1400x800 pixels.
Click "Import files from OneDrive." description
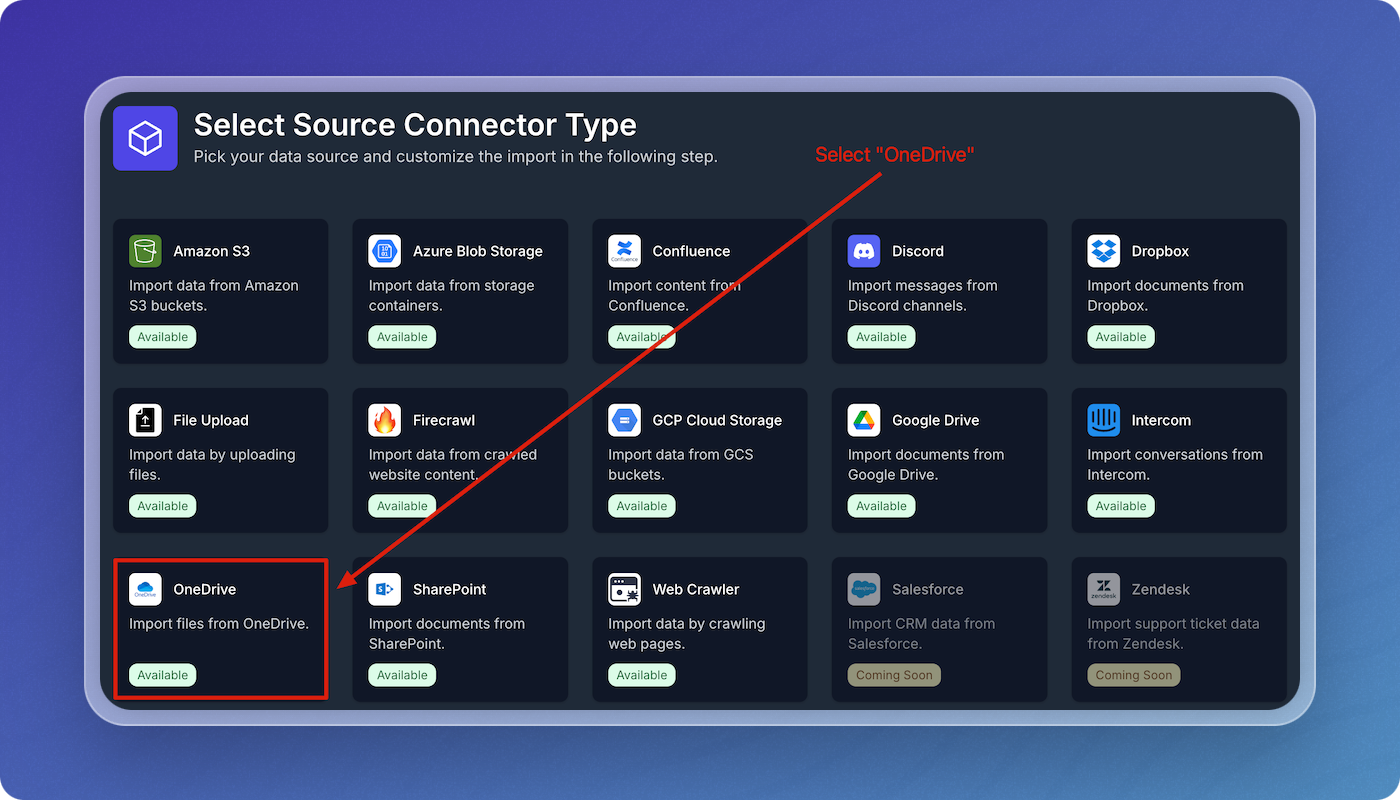[x=219, y=623]
